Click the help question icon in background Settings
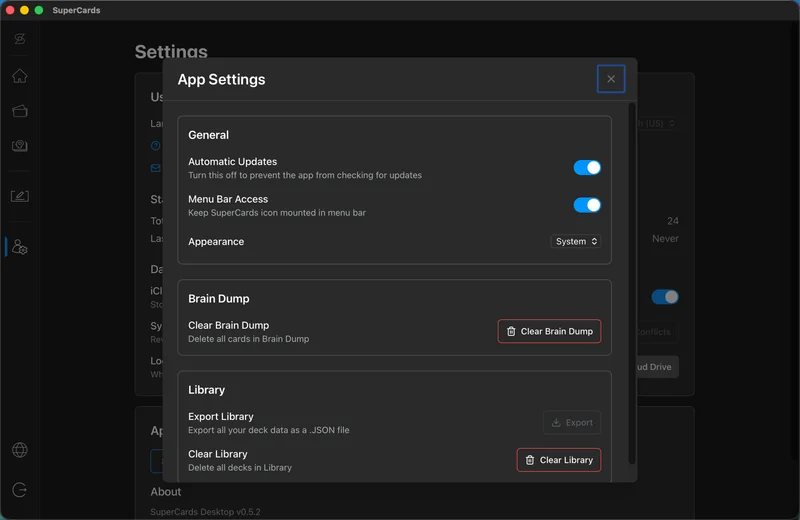Image resolution: width=800 pixels, height=520 pixels. pos(156,146)
